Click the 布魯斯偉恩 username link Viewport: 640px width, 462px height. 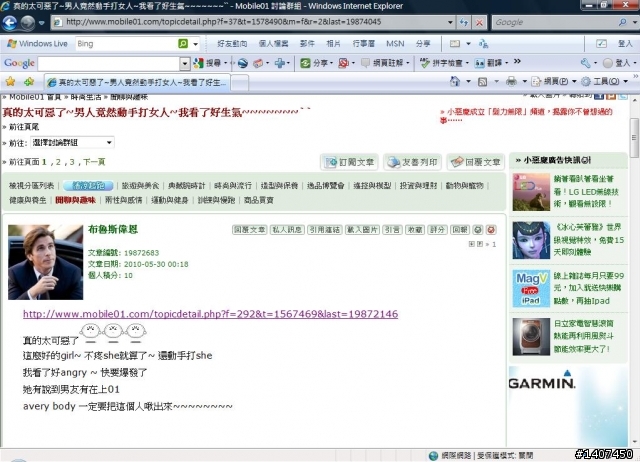pyautogui.click(x=113, y=229)
